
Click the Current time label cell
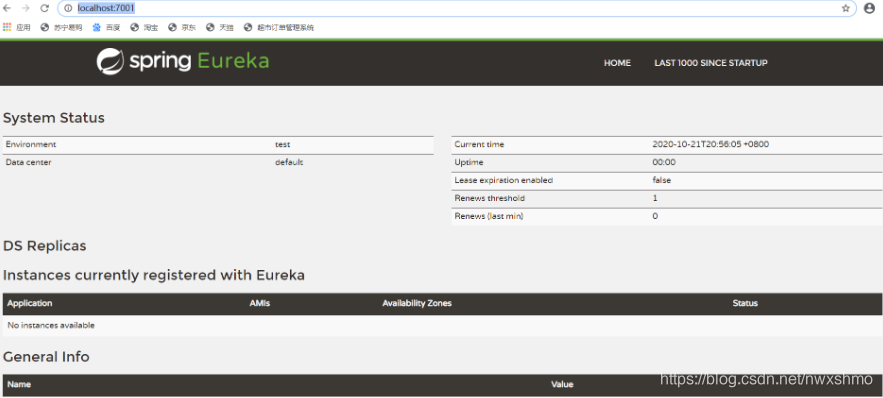479,145
